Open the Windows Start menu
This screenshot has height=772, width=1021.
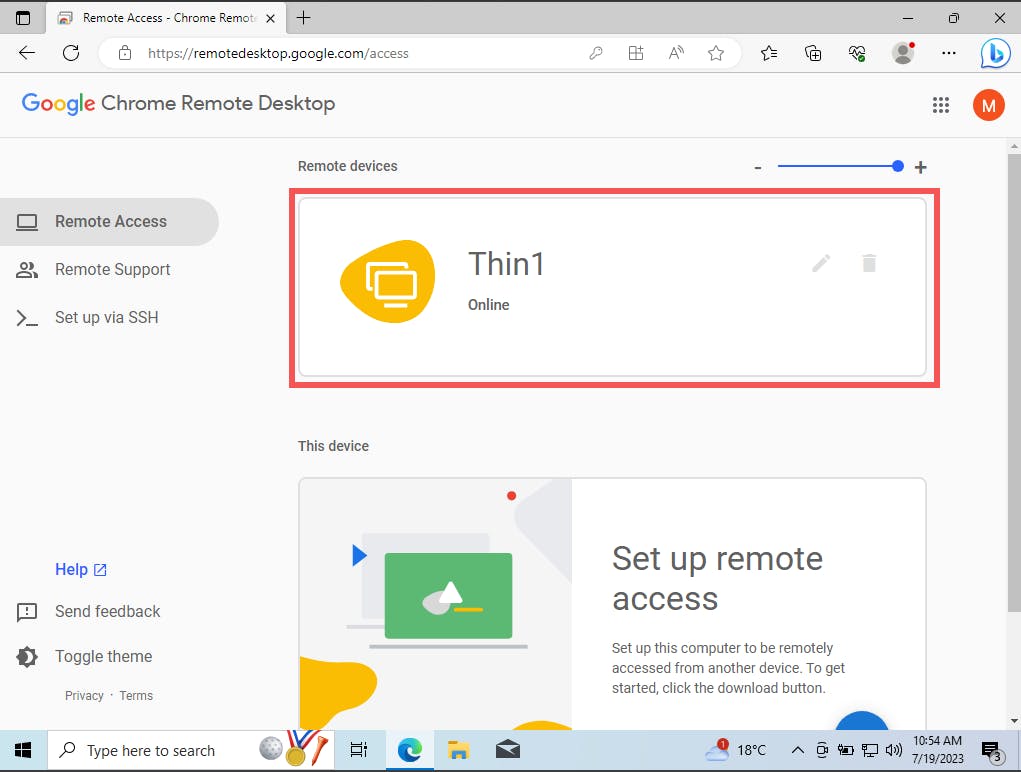[x=23, y=751]
